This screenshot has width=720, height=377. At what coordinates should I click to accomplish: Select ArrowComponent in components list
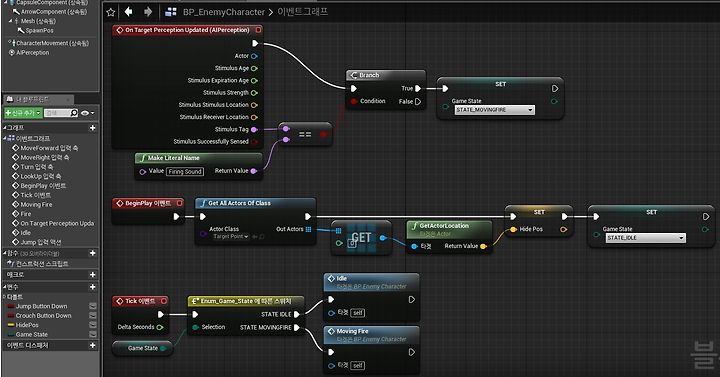click(53, 11)
